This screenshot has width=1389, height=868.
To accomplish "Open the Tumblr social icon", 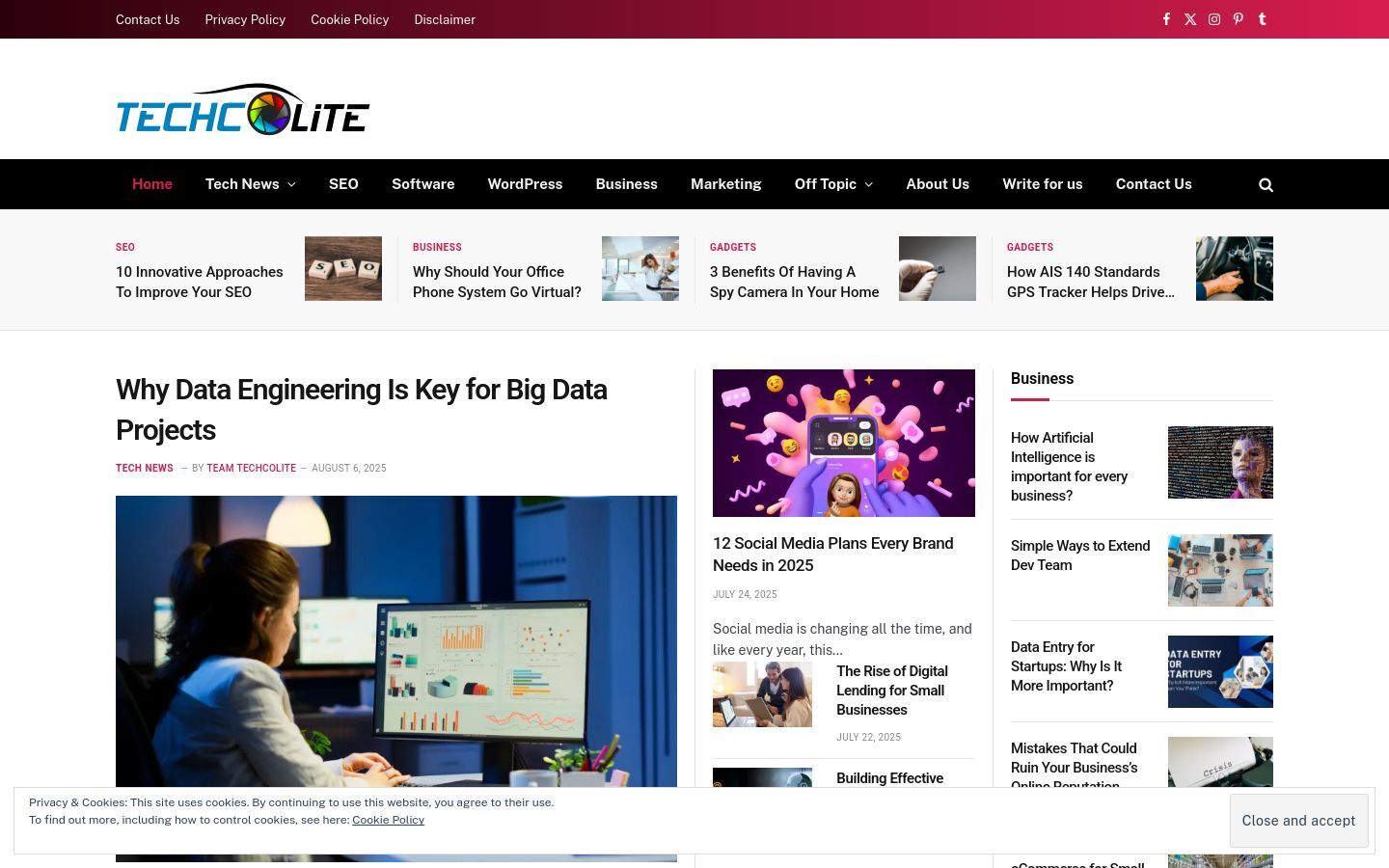I will pos(1262,19).
